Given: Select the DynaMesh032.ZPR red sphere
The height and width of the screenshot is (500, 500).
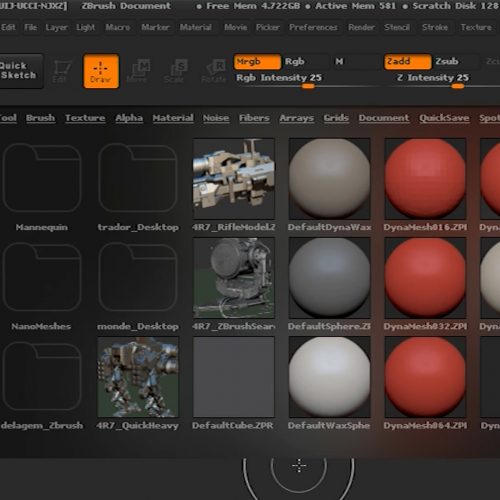Looking at the screenshot, I should 425,278.
